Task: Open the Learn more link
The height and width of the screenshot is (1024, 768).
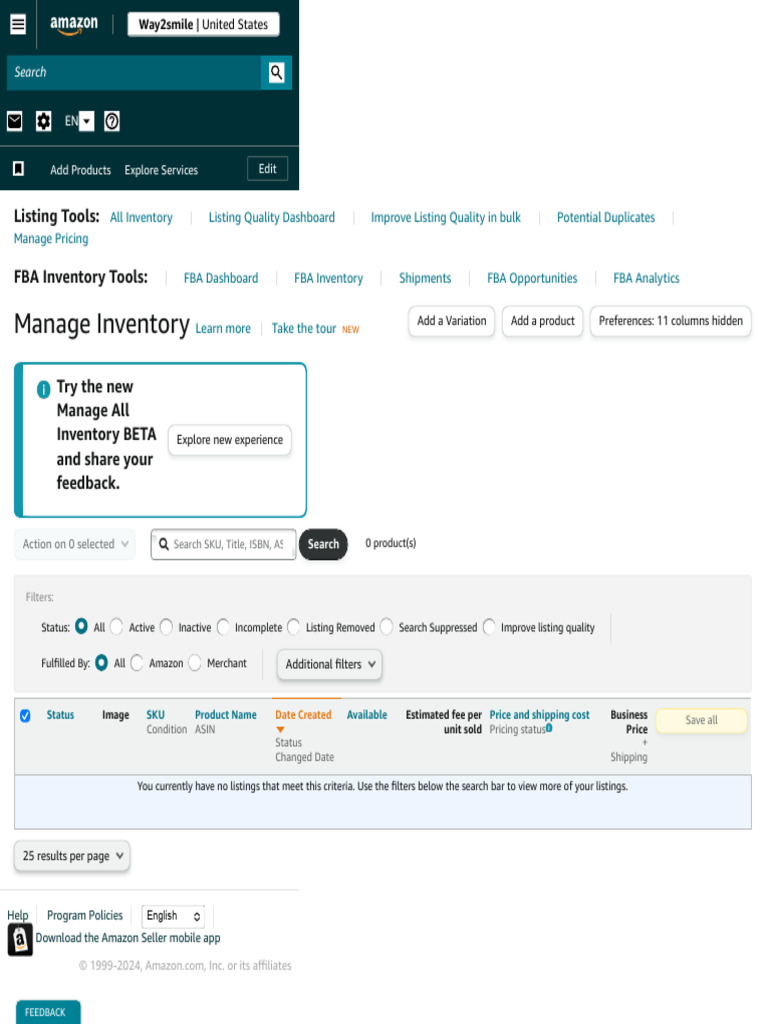Action: coord(223,328)
